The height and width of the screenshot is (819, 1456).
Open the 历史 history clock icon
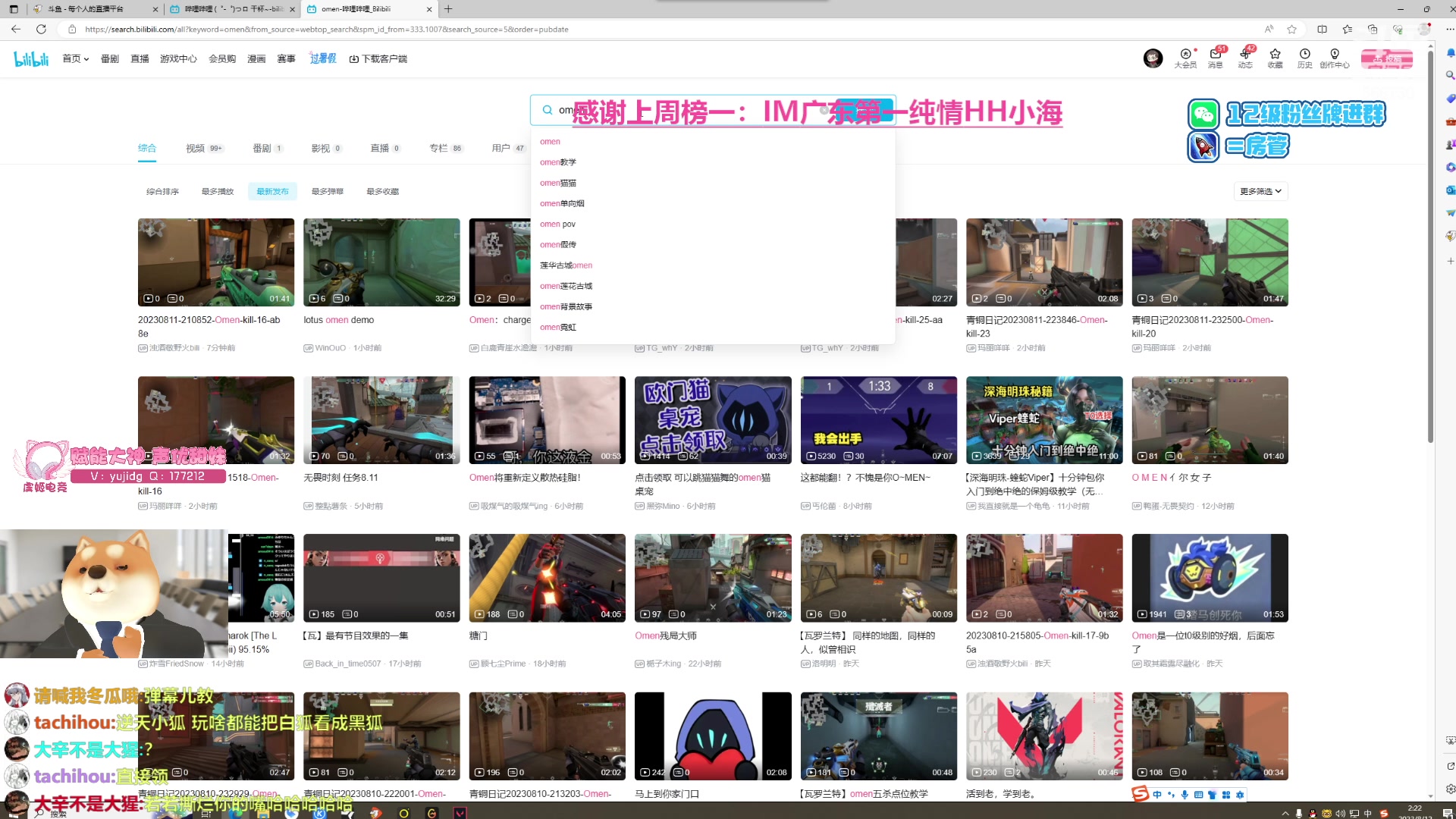[x=1304, y=58]
